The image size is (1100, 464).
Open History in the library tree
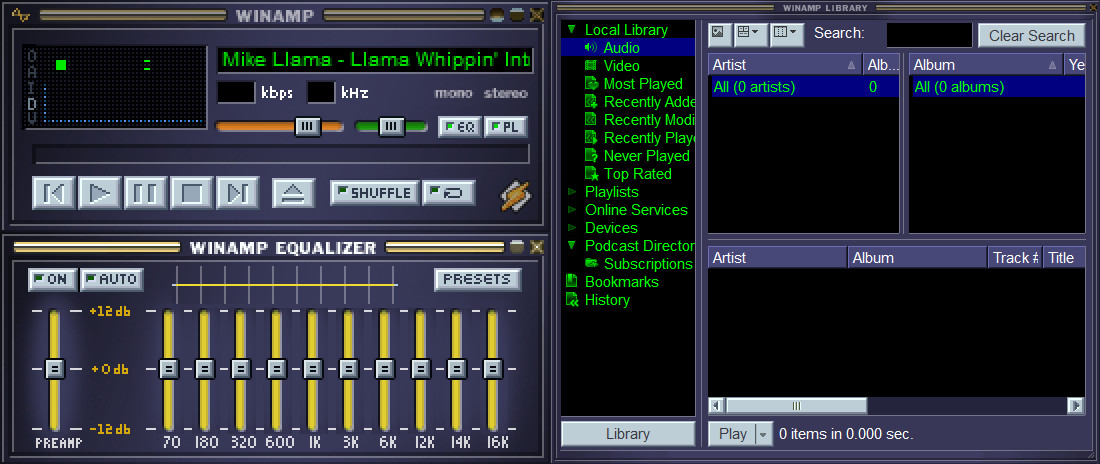(607, 300)
